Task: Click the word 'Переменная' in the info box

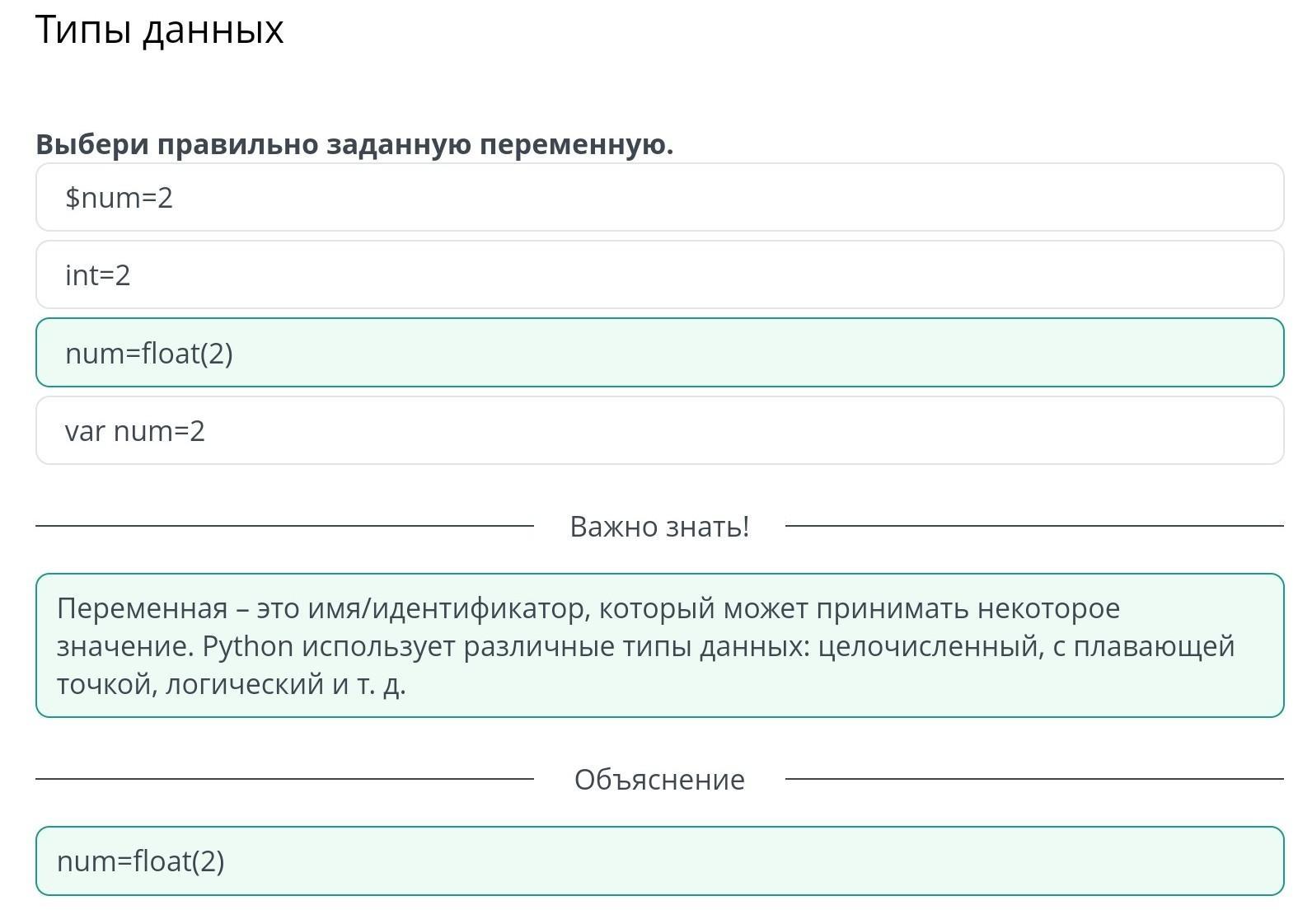Action: point(142,608)
